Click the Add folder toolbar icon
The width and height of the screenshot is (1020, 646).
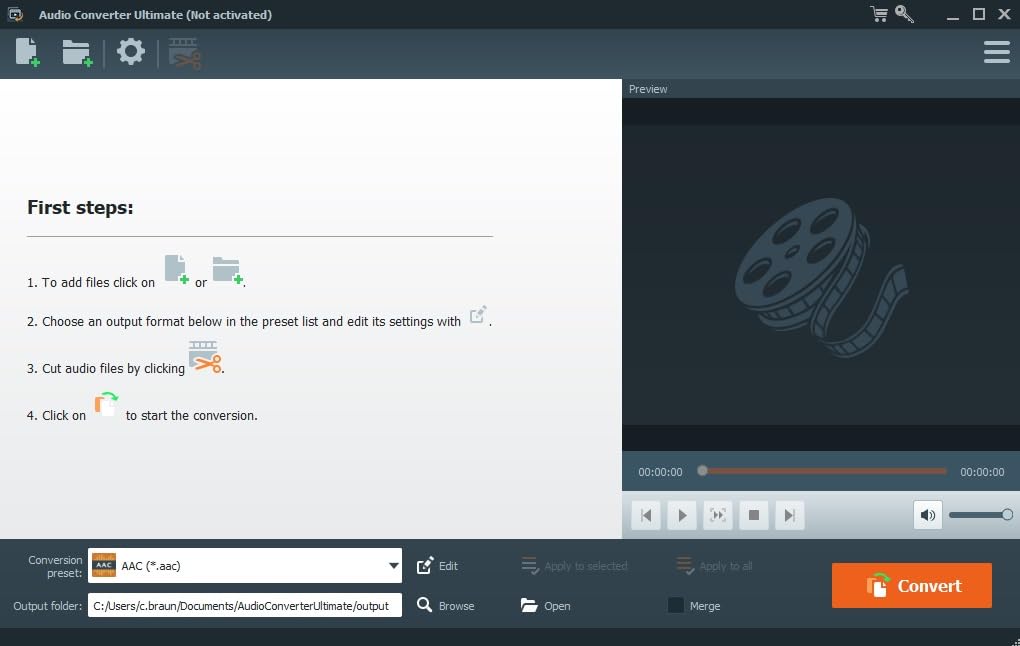coord(77,52)
